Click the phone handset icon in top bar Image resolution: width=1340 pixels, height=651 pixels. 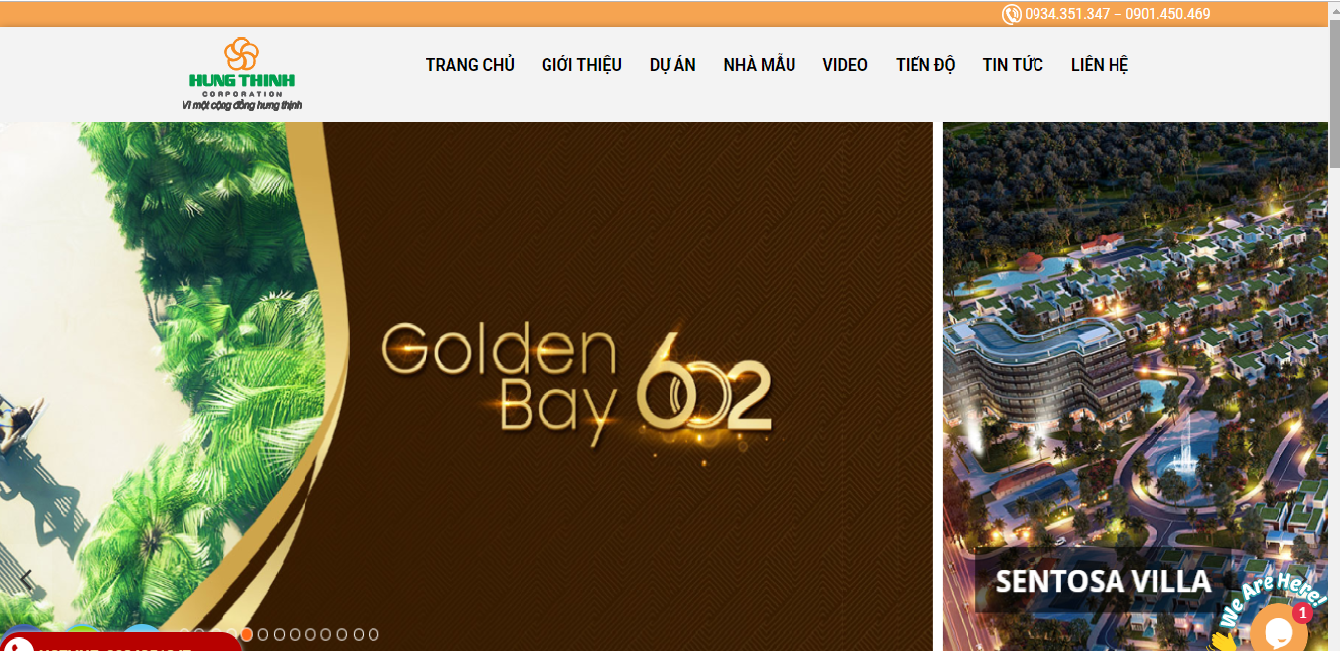click(x=1012, y=14)
